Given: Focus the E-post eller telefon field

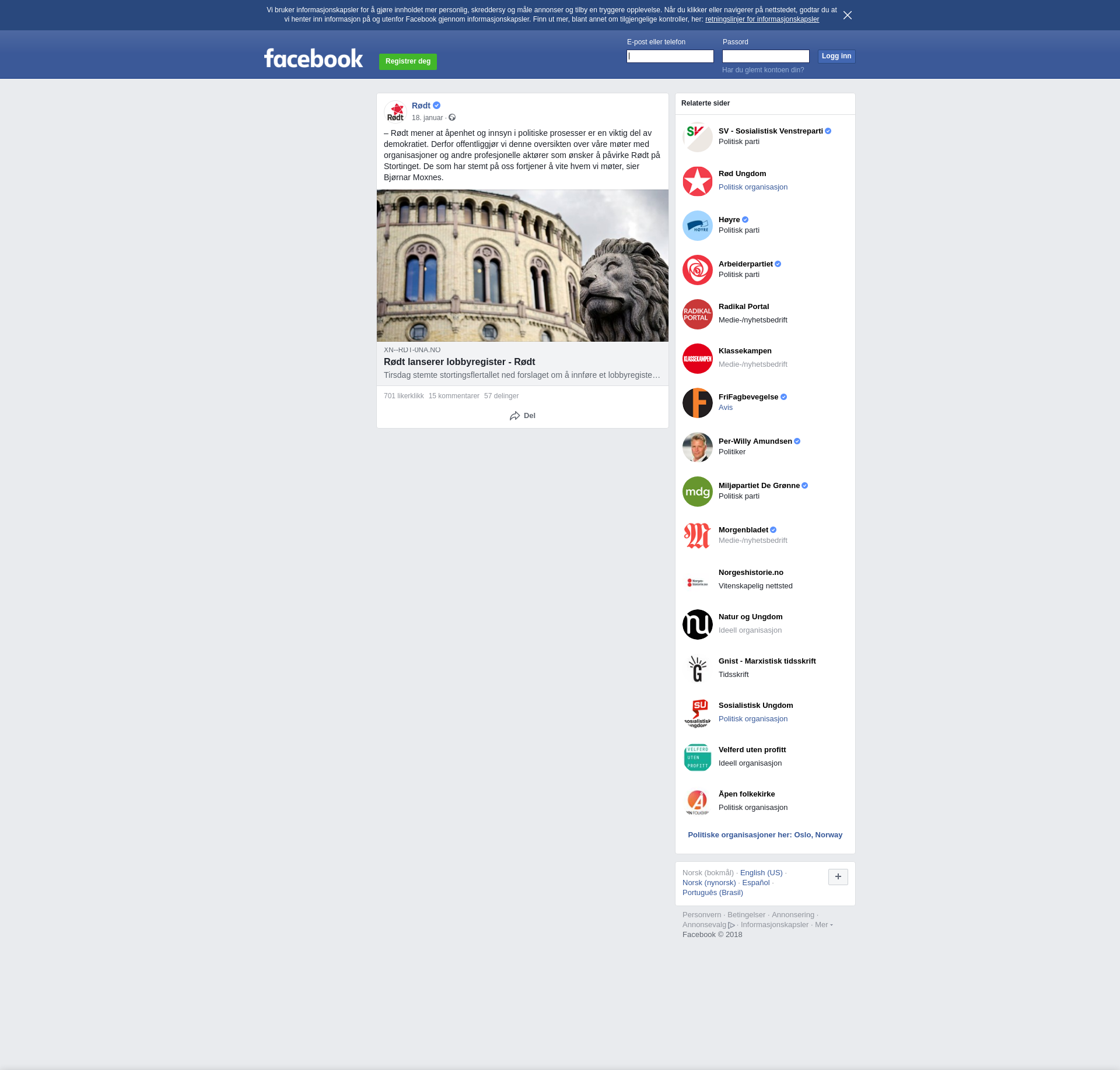Looking at the screenshot, I should coord(670,56).
